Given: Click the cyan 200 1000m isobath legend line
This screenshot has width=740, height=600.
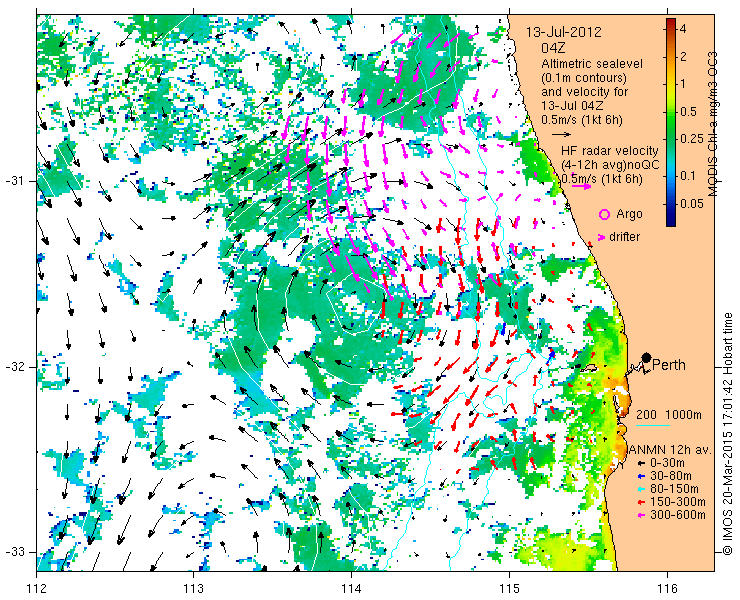Looking at the screenshot, I should [653, 426].
